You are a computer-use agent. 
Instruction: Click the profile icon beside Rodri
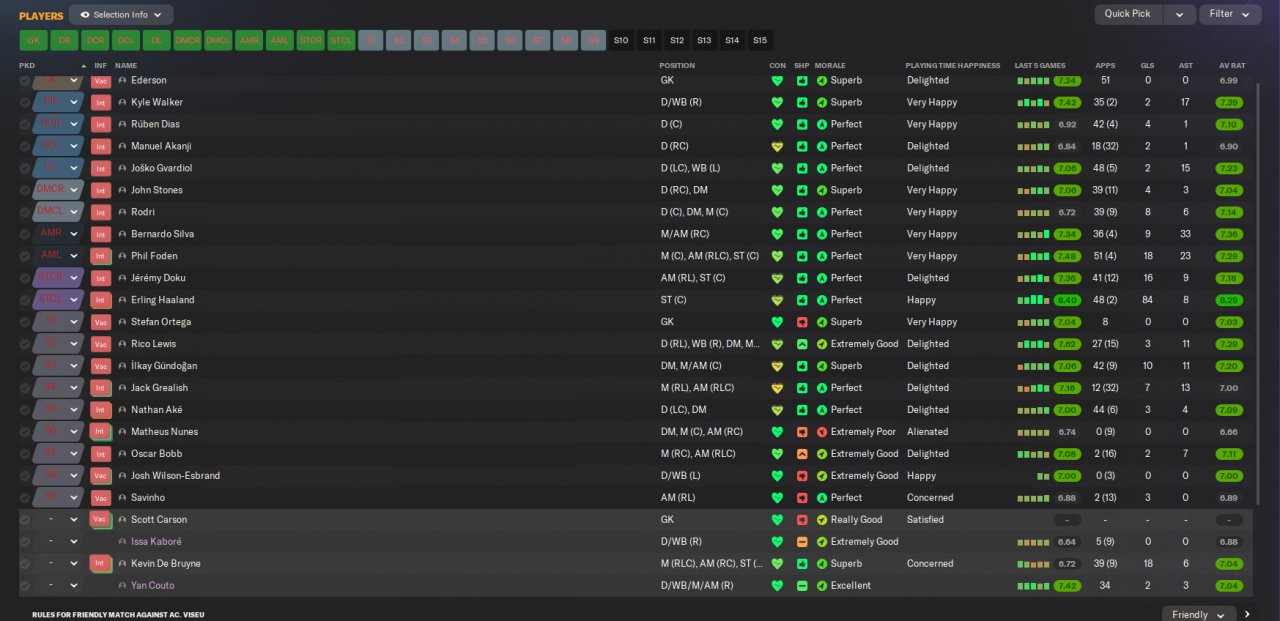pos(122,212)
